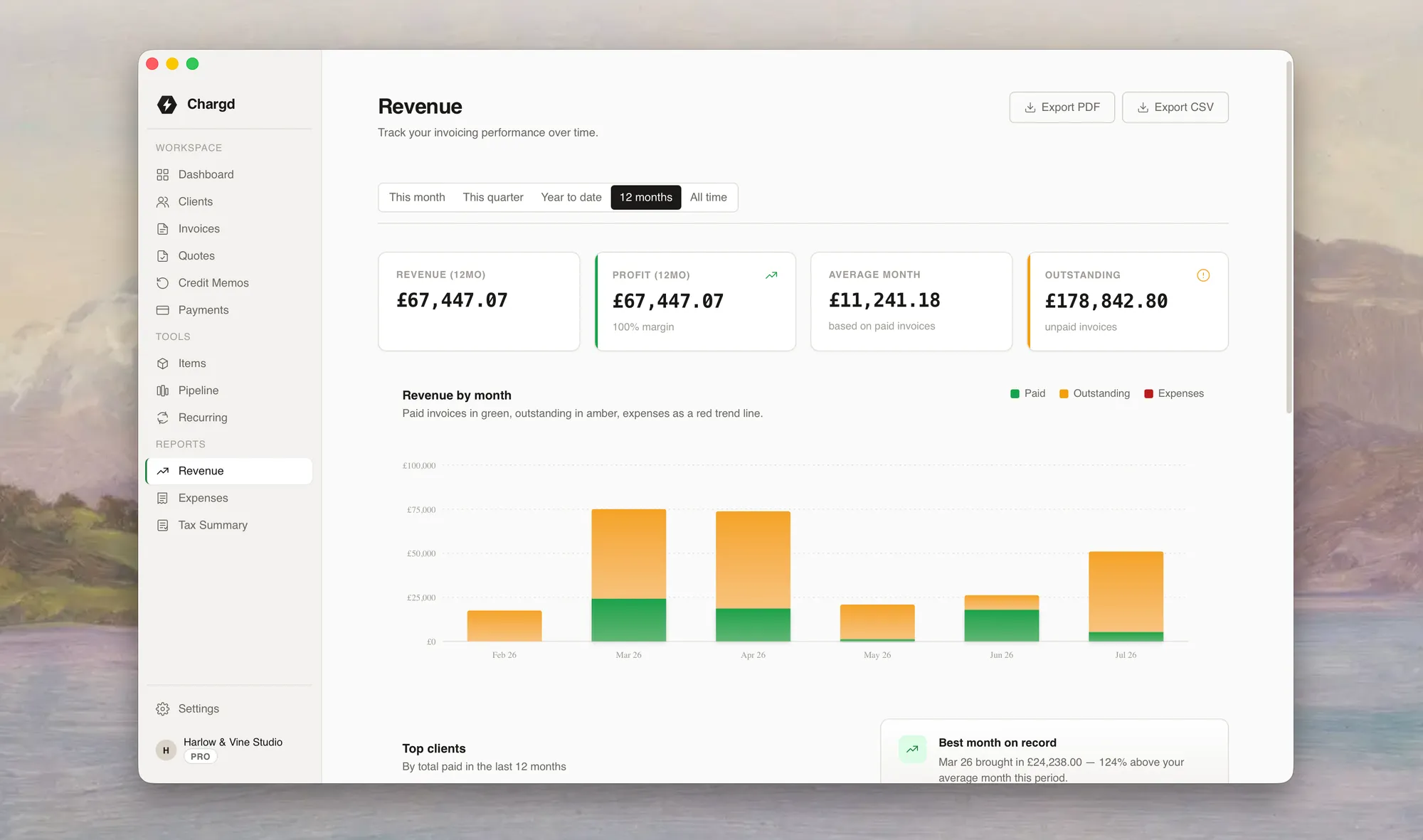
Task: Click the "100% margin" text
Action: pyautogui.click(x=643, y=327)
